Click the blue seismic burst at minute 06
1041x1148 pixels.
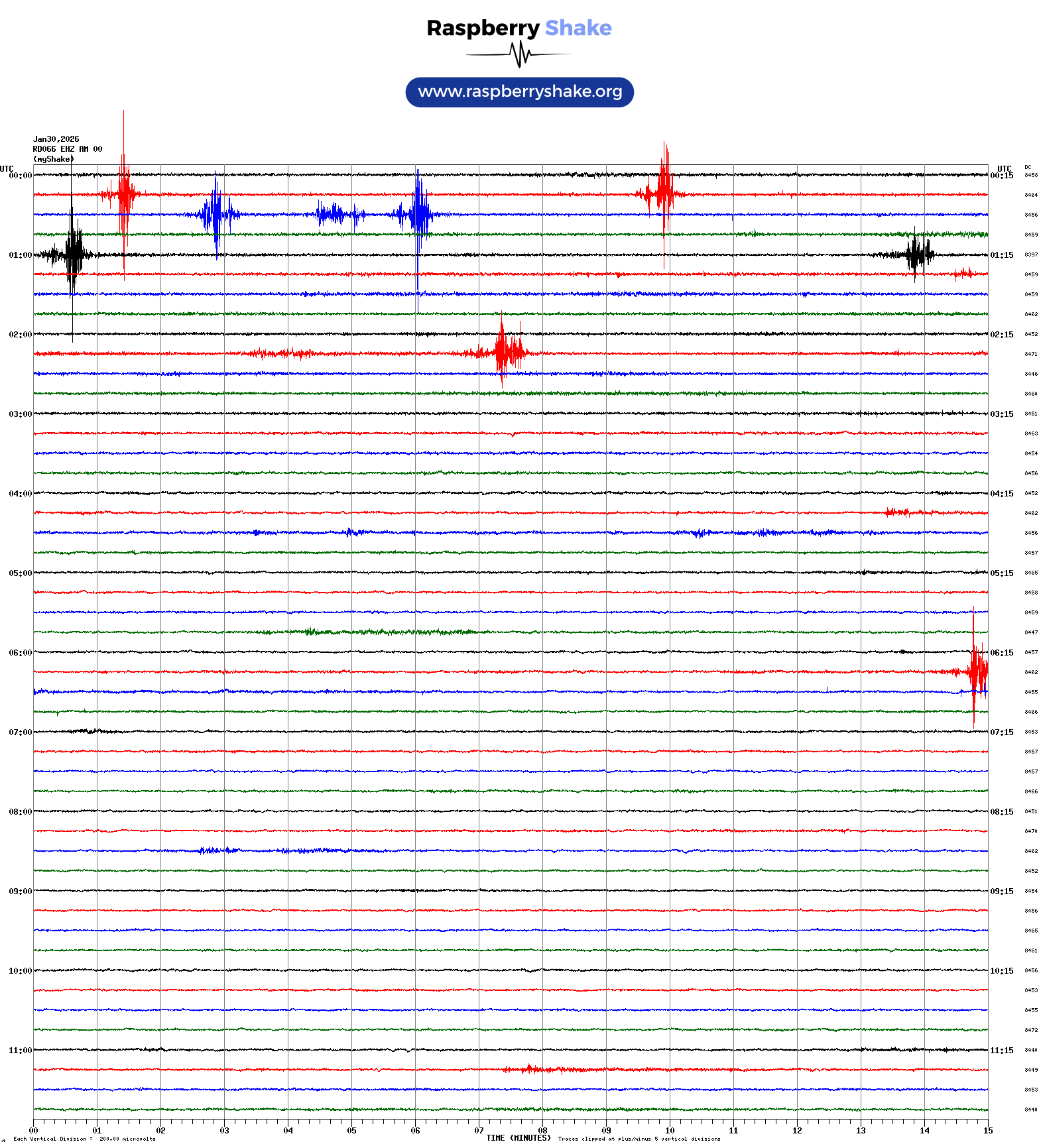[418, 214]
